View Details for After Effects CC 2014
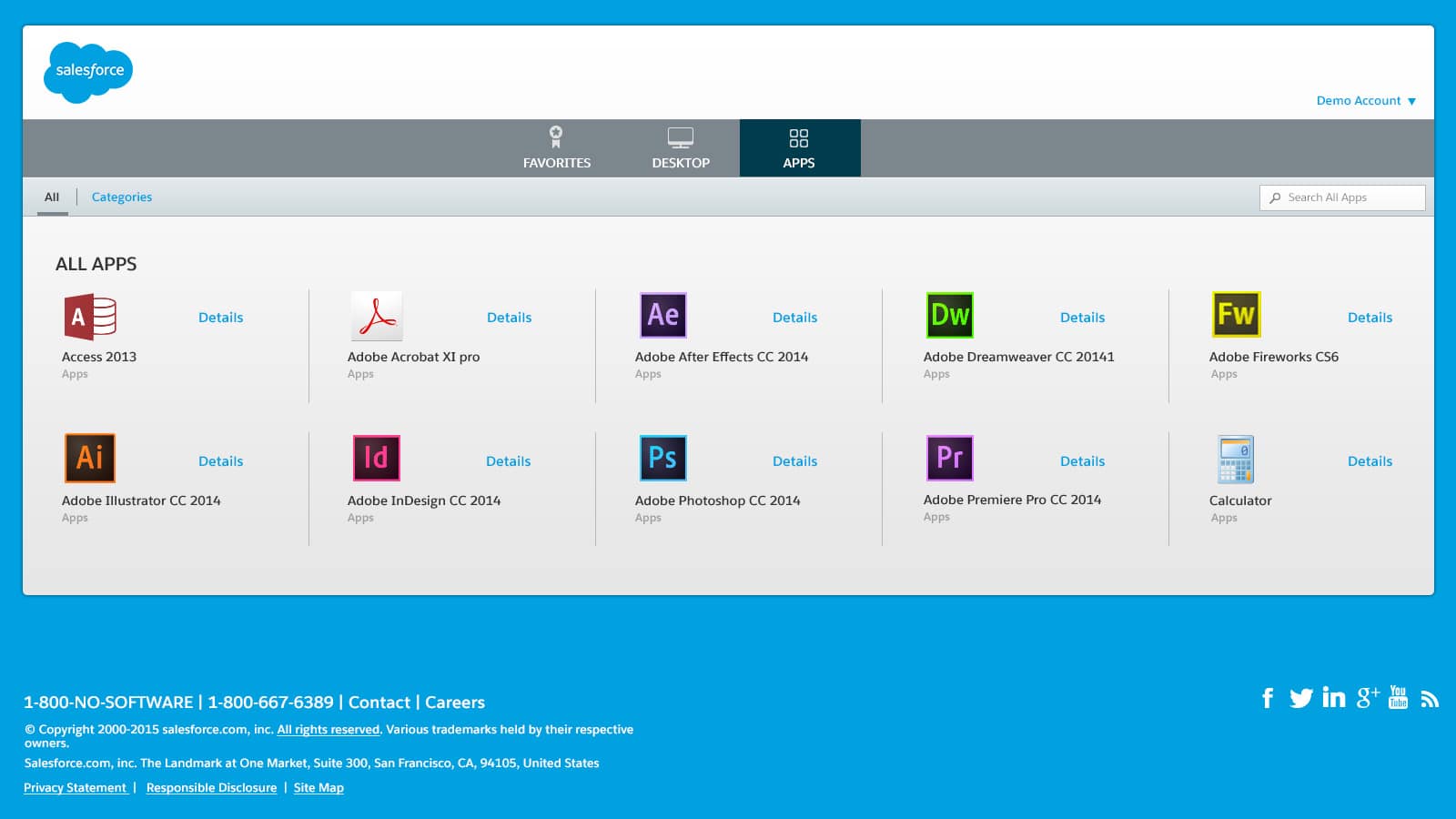The width and height of the screenshot is (1456, 819). pos(794,318)
